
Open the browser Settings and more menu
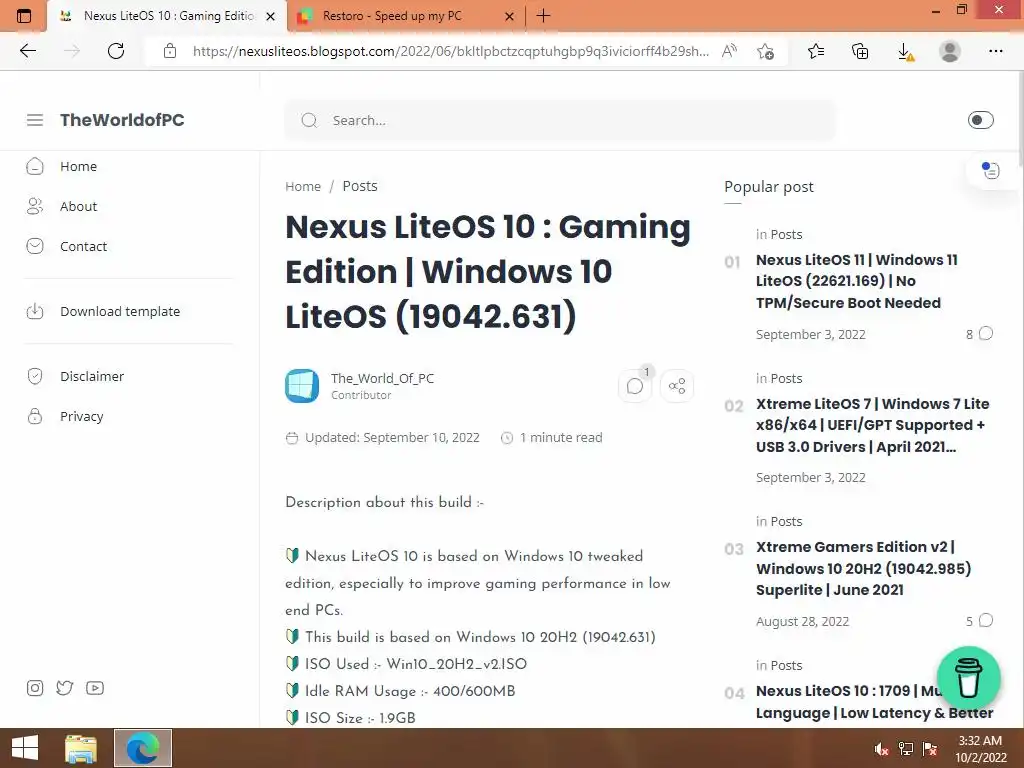pyautogui.click(x=995, y=51)
